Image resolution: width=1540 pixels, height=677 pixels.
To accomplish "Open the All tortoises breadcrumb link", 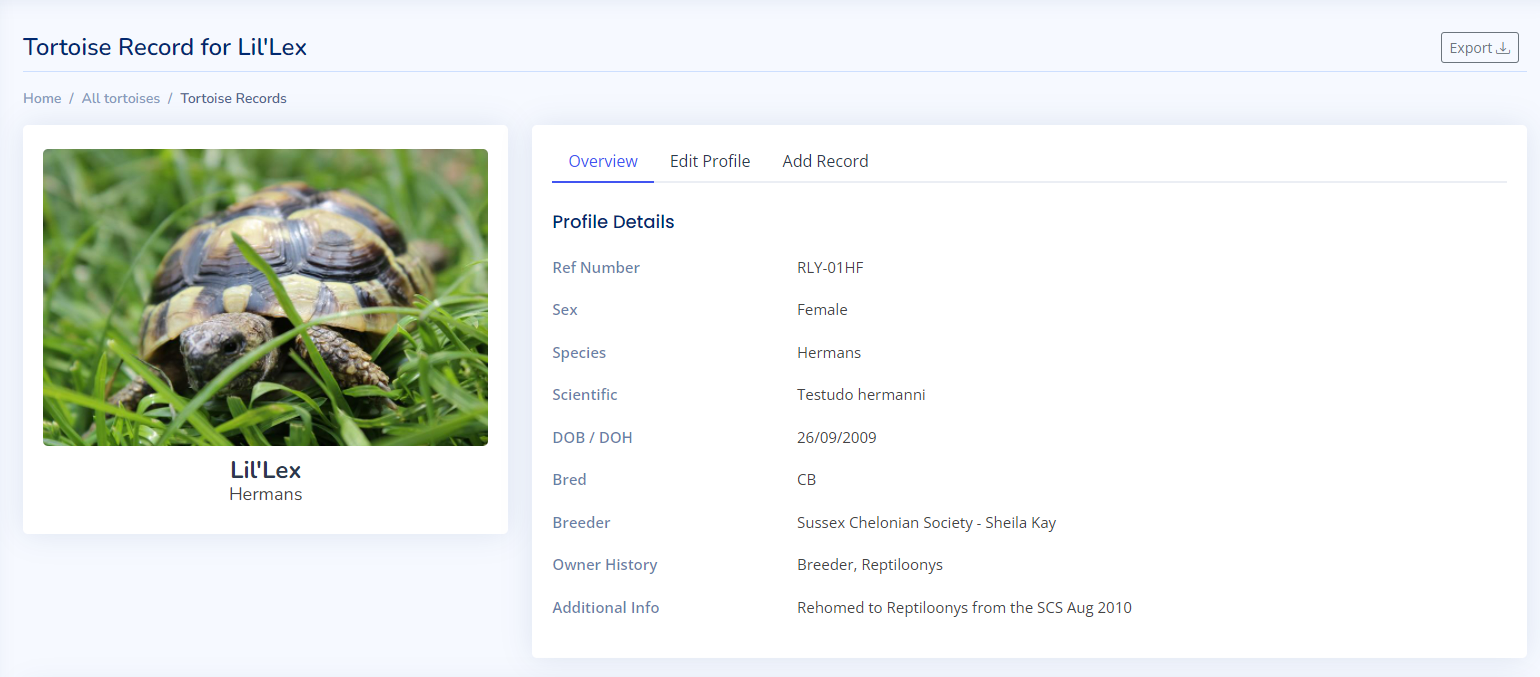I will pos(121,98).
